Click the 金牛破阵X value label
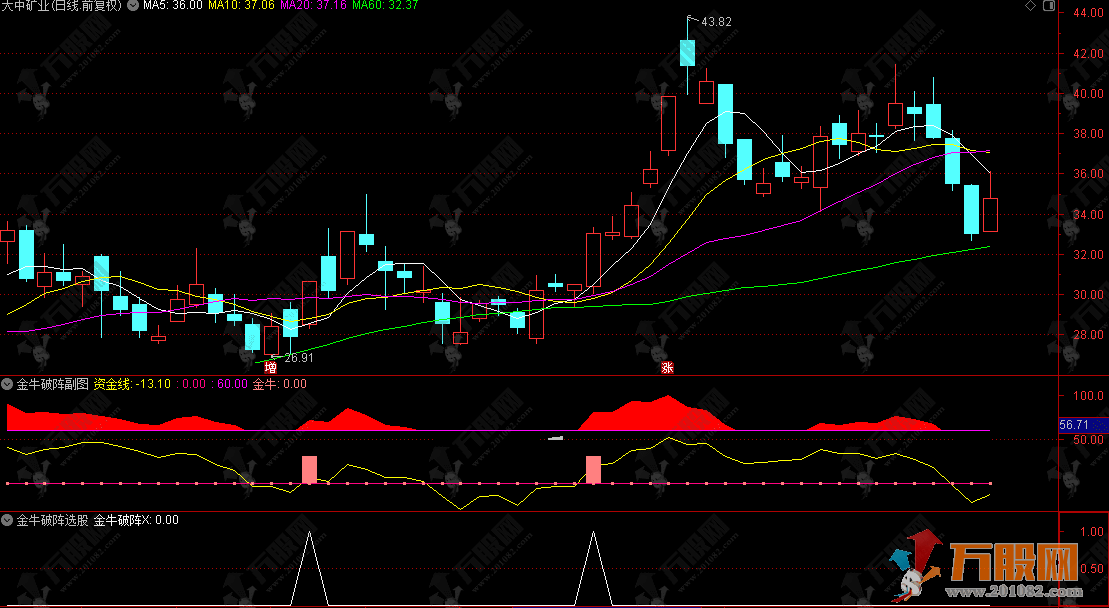The height and width of the screenshot is (608, 1109). (136, 520)
